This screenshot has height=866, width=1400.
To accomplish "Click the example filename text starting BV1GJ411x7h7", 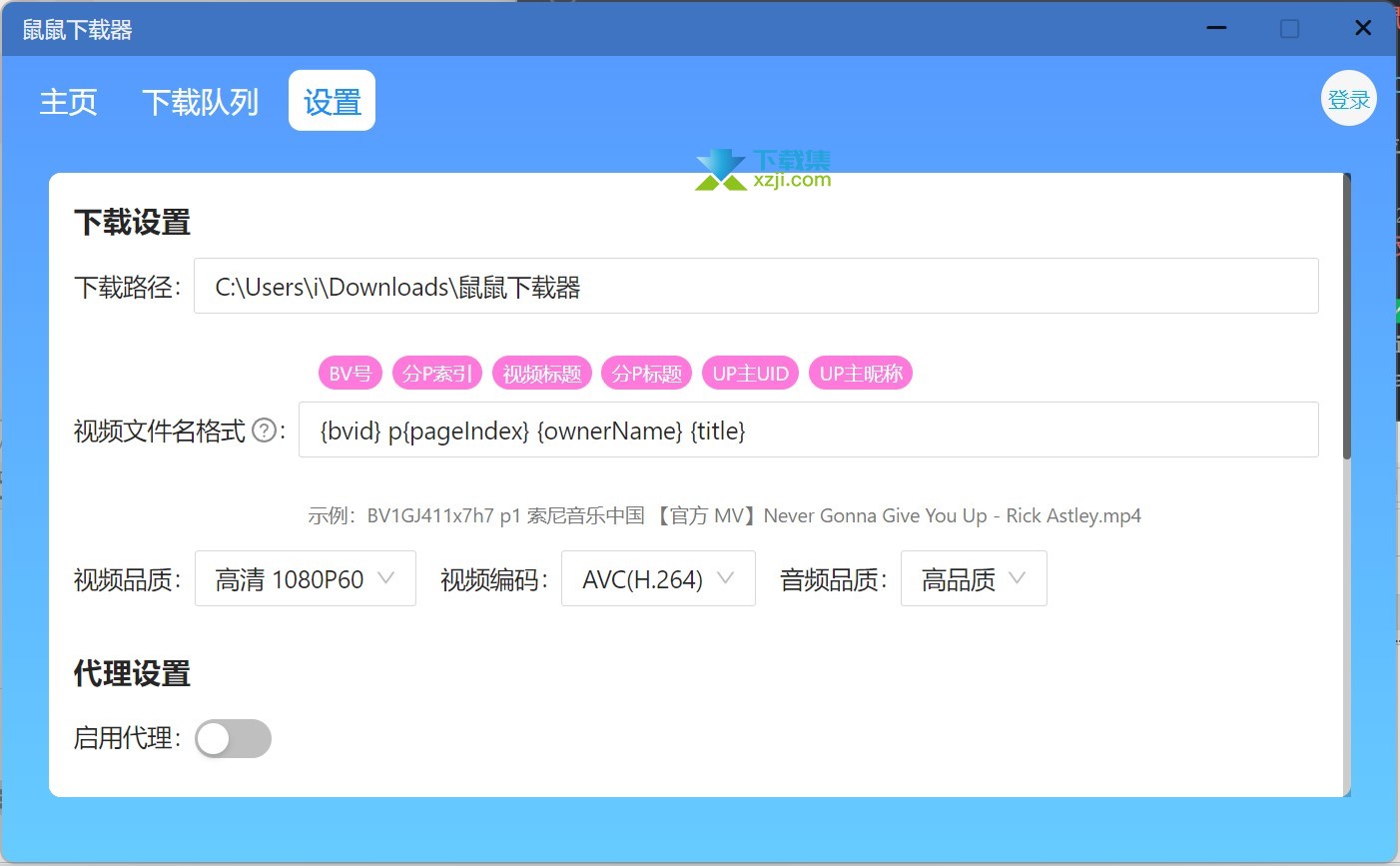I will pyautogui.click(x=754, y=515).
